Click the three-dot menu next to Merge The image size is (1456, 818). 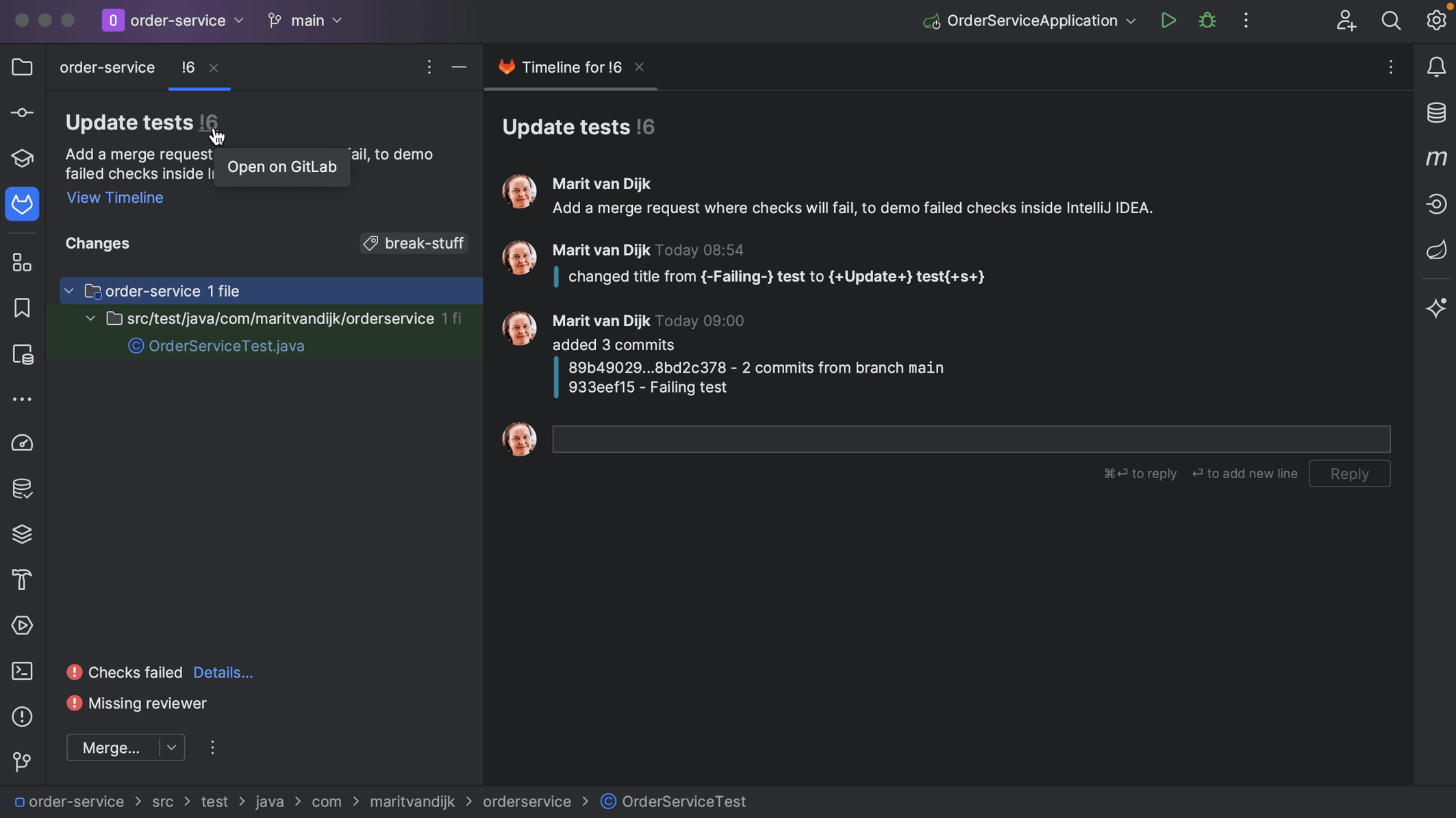coord(211,748)
